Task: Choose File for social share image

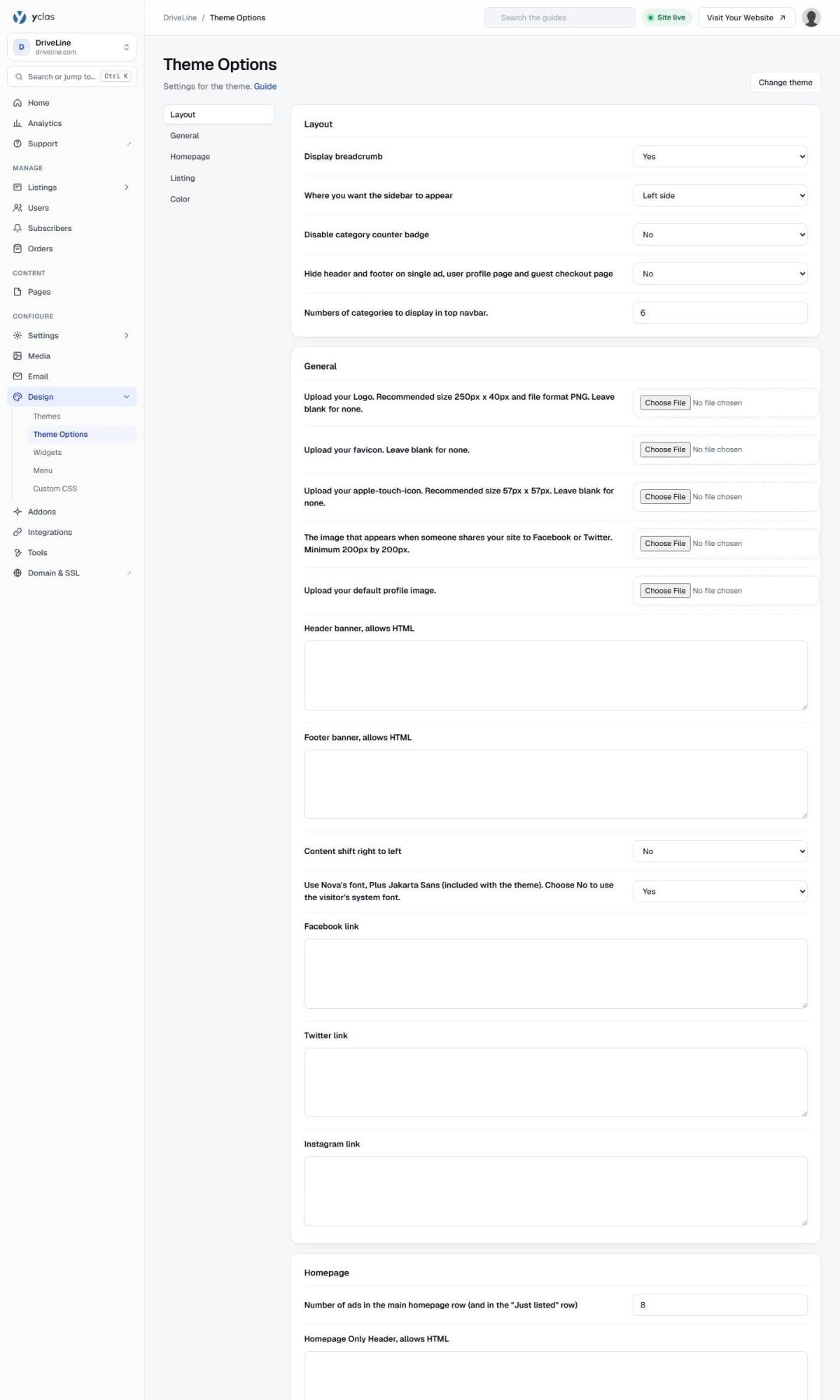Action: tap(665, 544)
